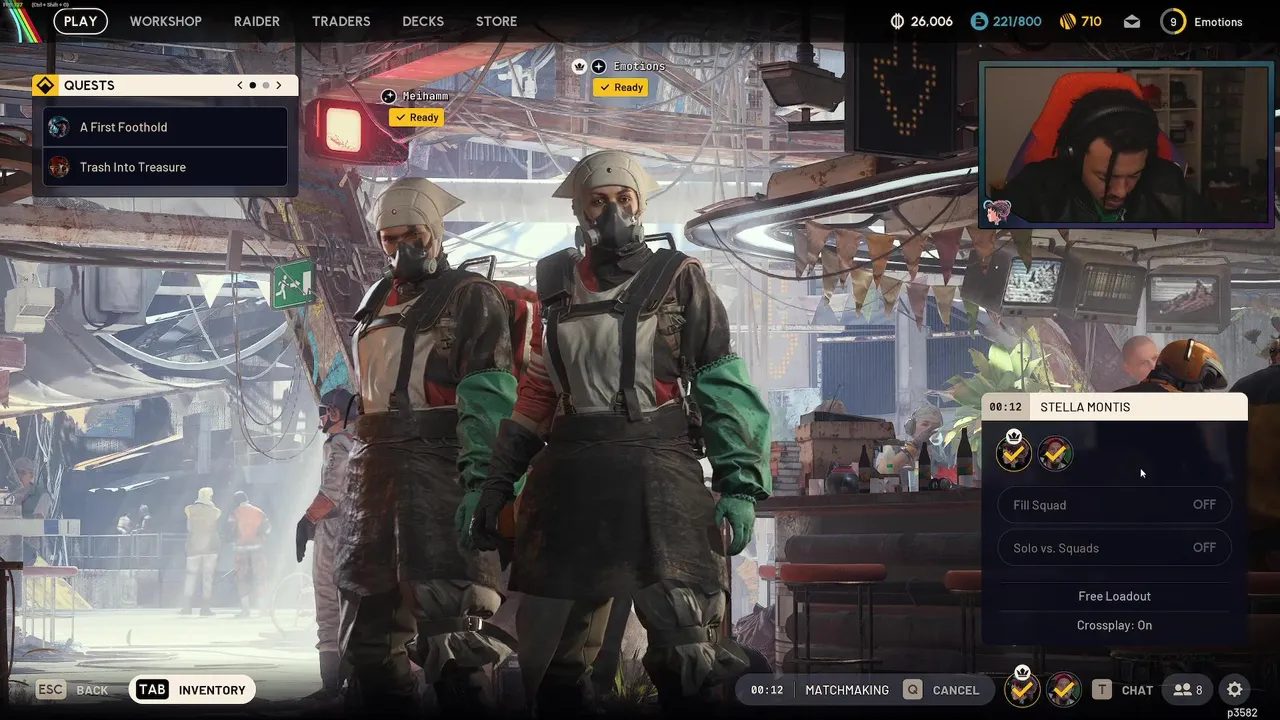
Task: Click Meihamm's Ready status badge
Action: coord(417,117)
